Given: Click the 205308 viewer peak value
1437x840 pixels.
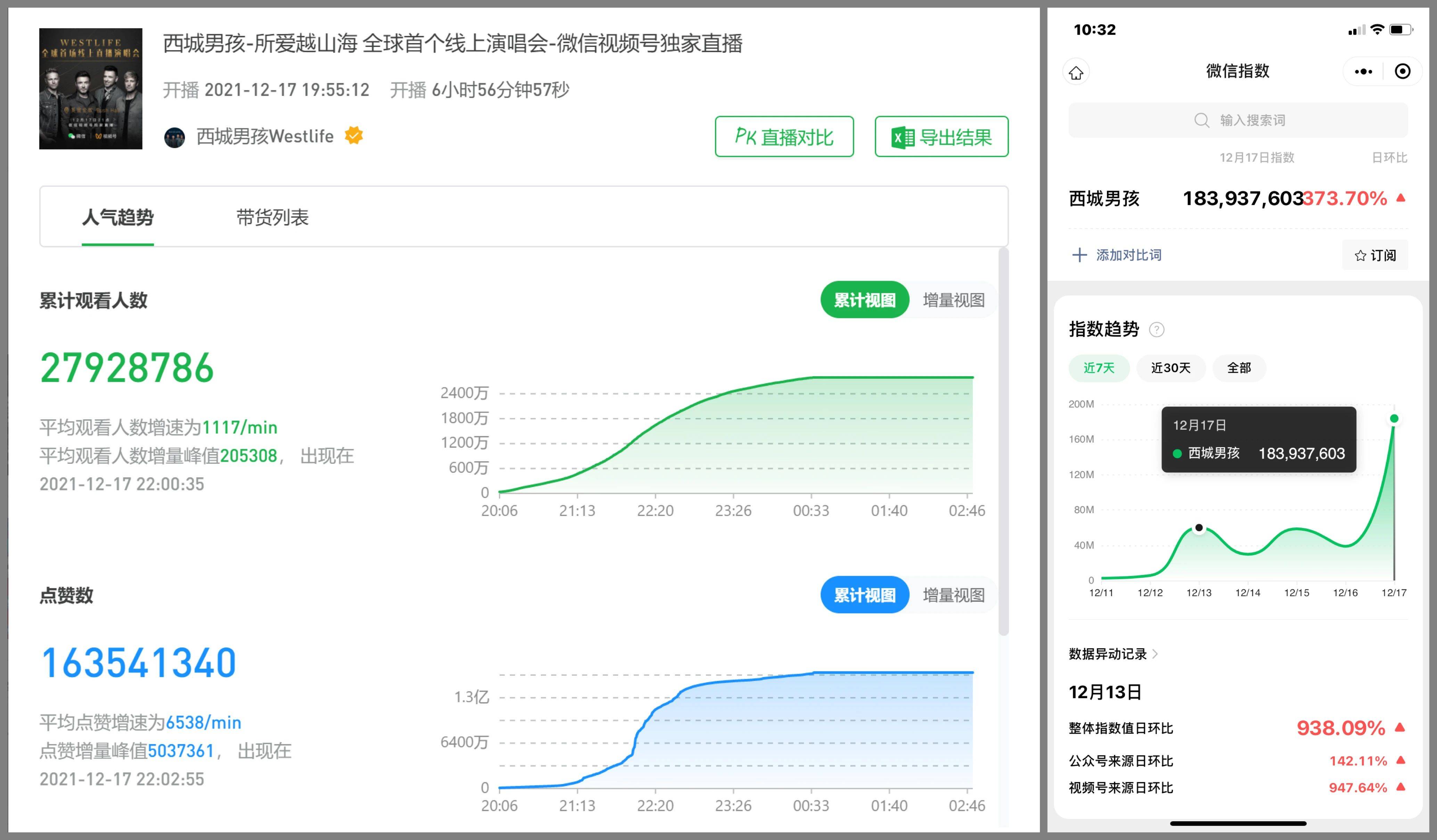Looking at the screenshot, I should coord(249,456).
